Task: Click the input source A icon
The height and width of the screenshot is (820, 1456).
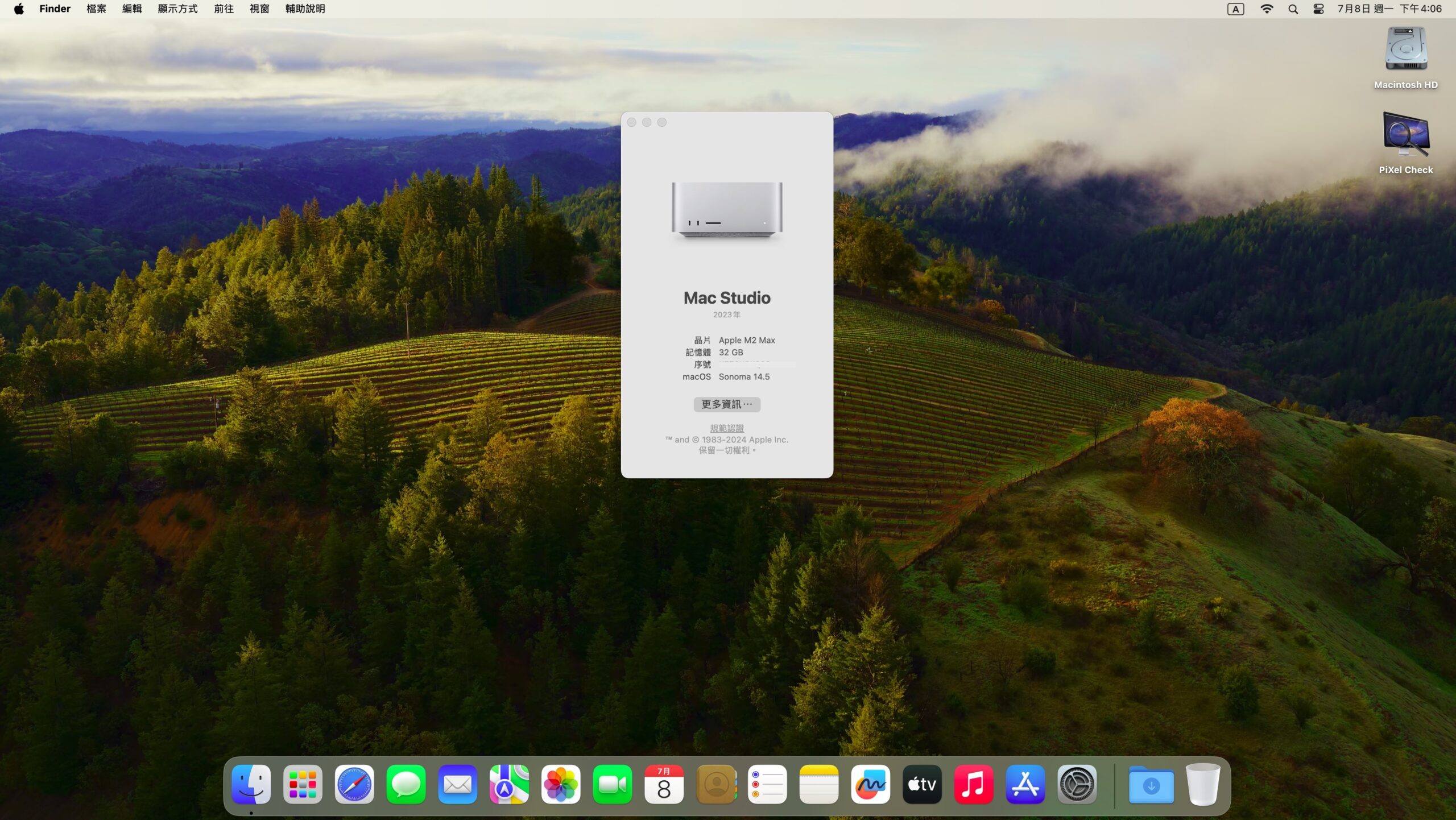Action: click(x=1235, y=9)
